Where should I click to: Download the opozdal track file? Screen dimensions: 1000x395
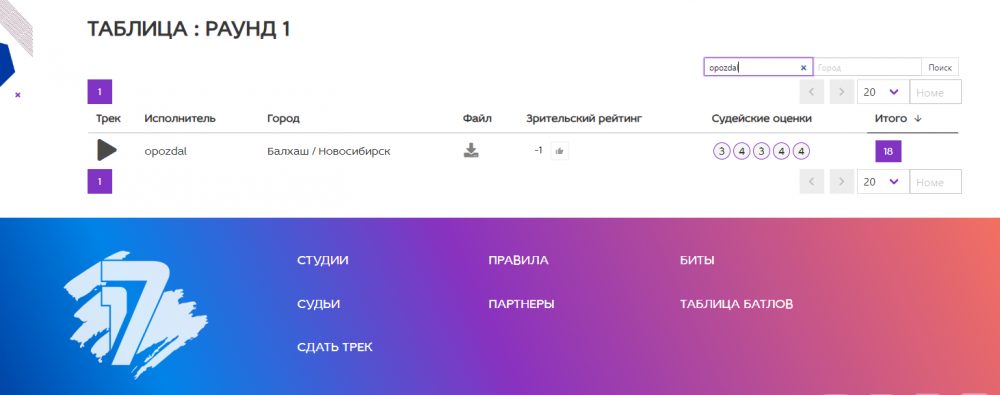pos(471,151)
